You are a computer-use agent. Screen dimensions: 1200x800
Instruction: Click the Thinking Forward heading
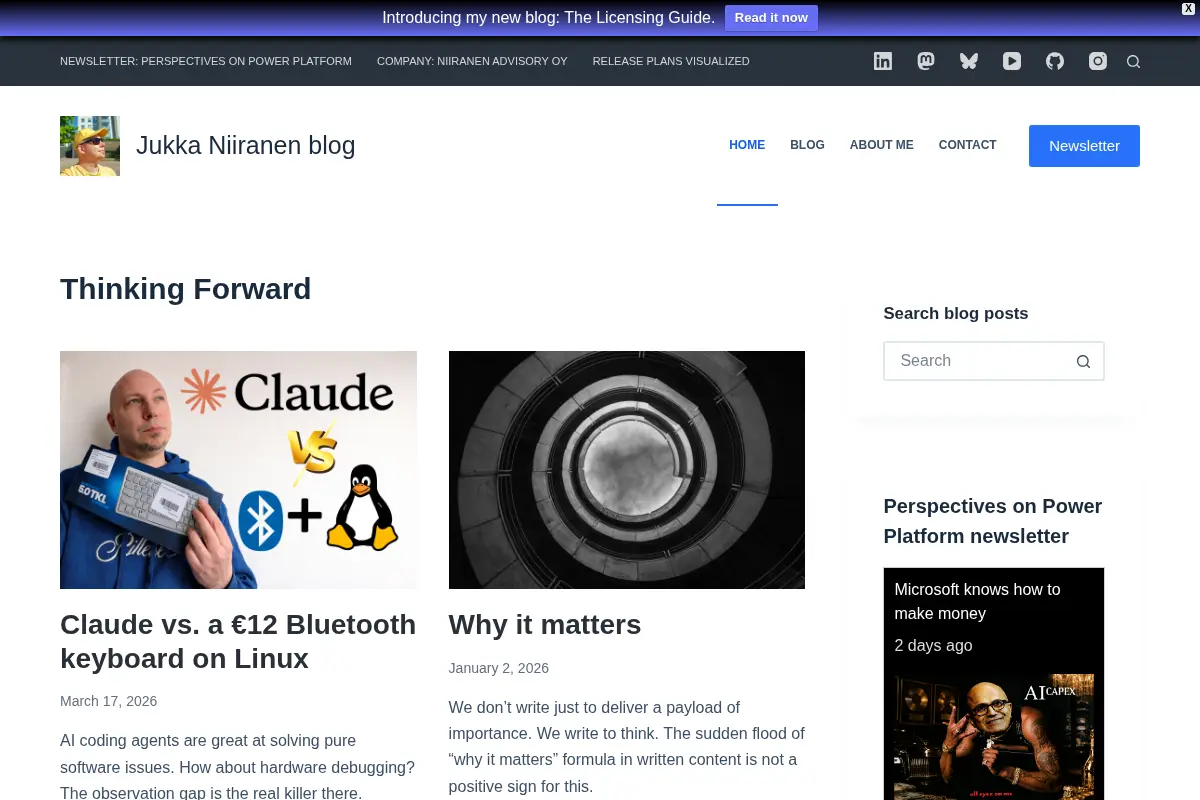tap(185, 289)
